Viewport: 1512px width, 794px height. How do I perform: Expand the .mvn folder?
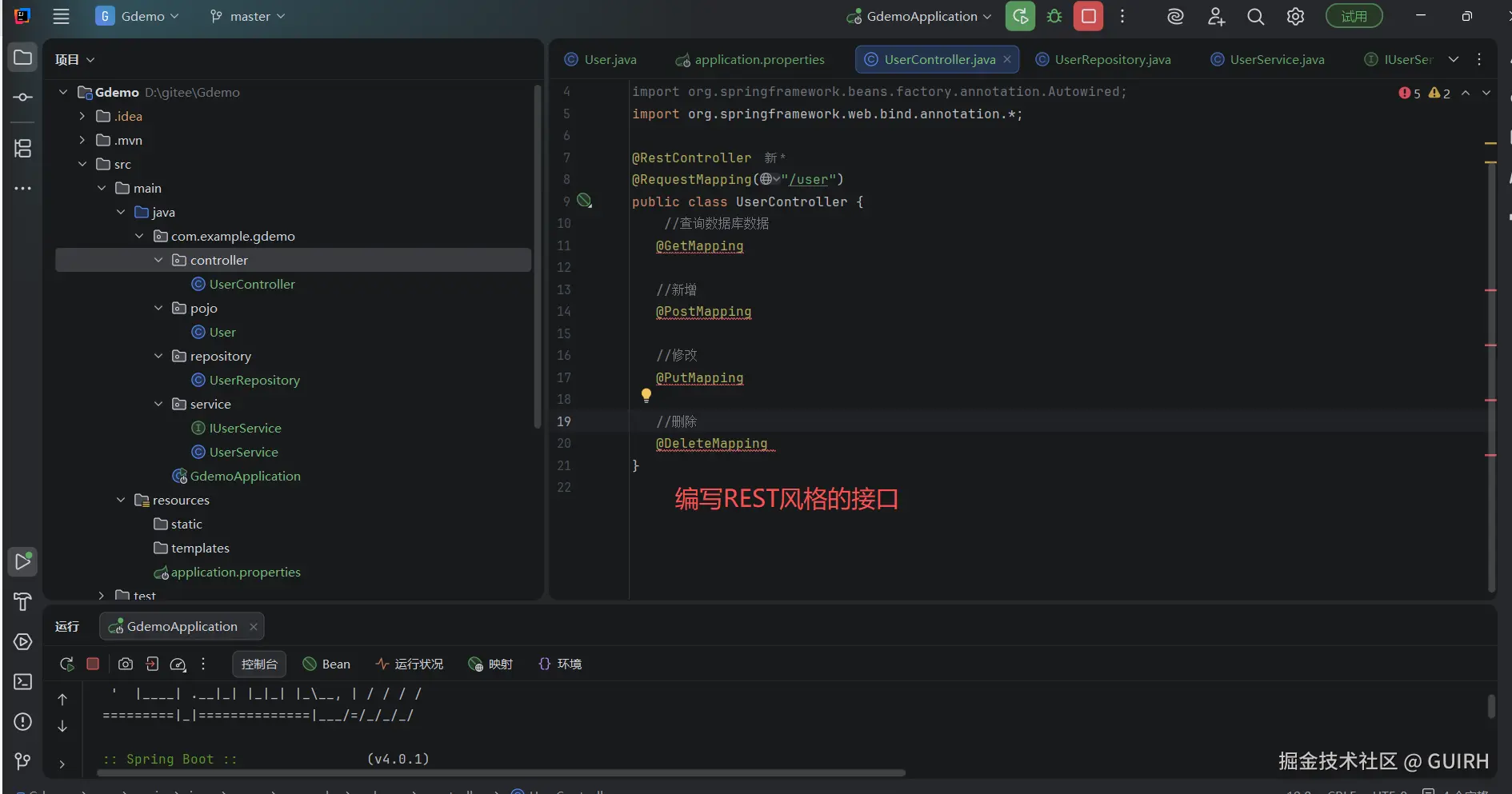[82, 140]
